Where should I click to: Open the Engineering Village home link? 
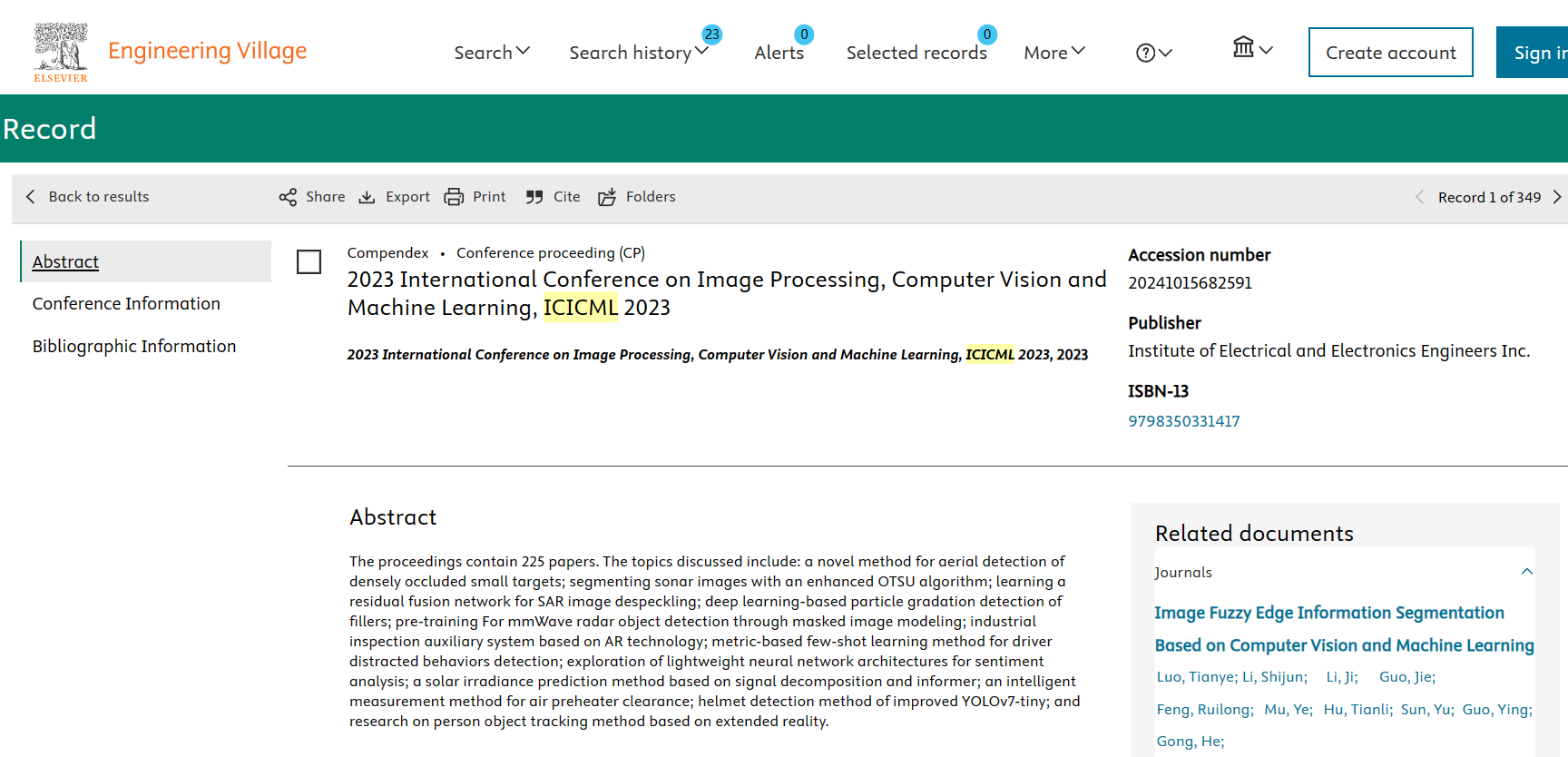click(207, 51)
